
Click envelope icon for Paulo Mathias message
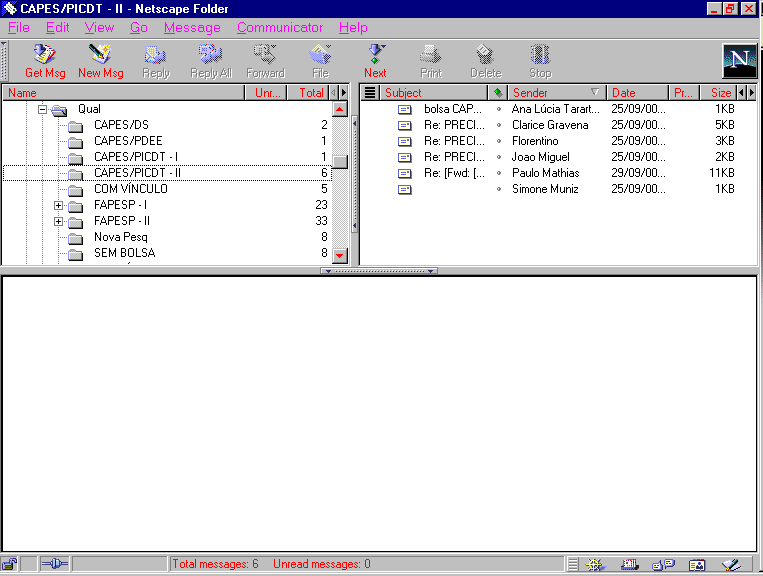(404, 173)
